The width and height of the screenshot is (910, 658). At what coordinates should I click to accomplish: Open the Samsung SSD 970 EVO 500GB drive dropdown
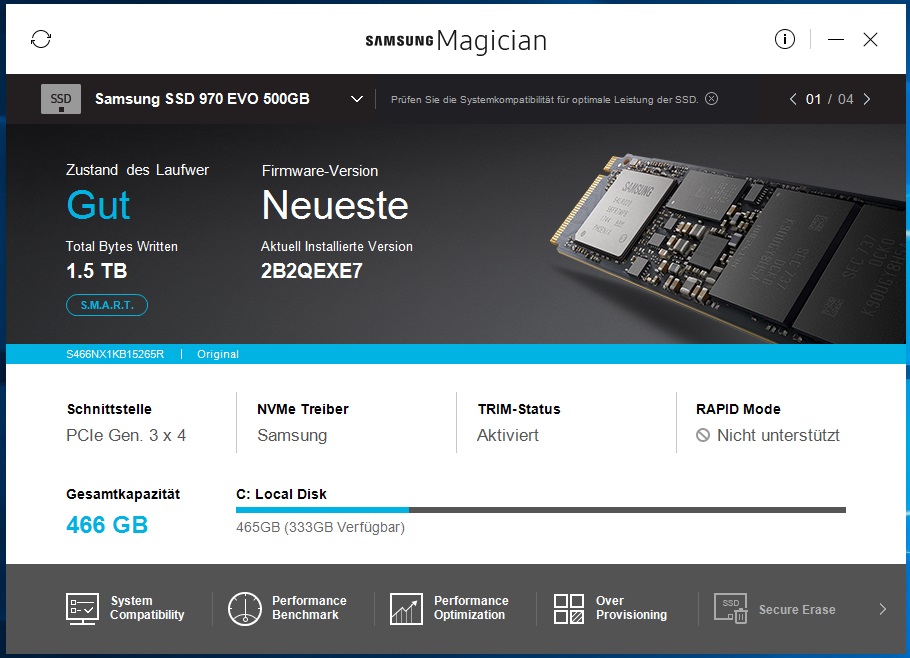pyautogui.click(x=357, y=99)
